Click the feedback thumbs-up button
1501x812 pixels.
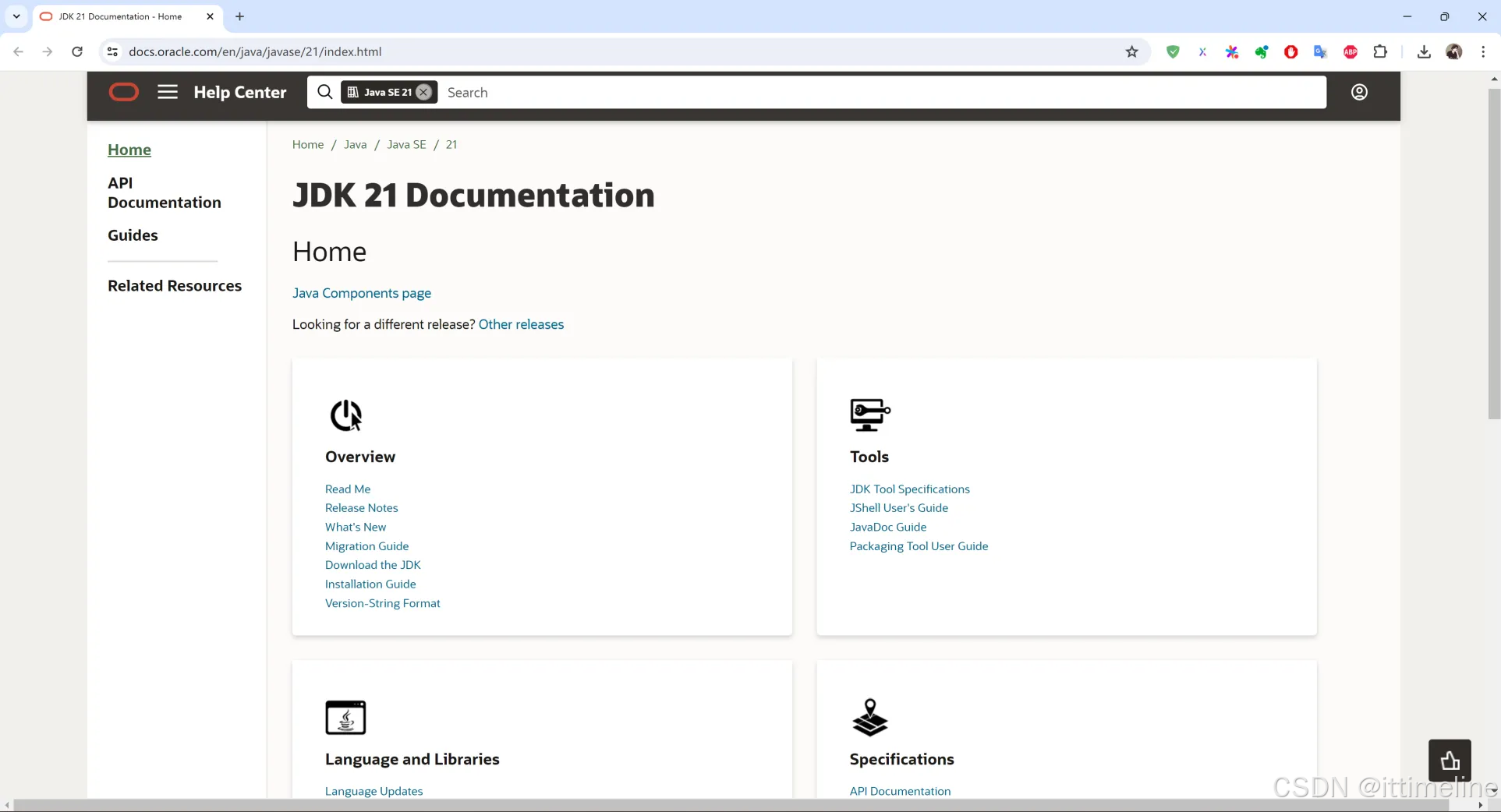click(1450, 761)
